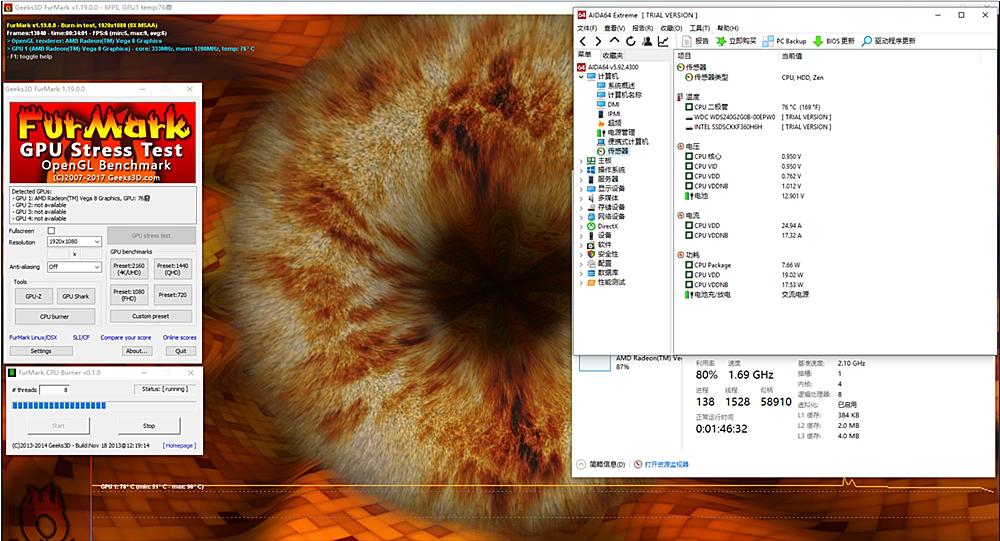This screenshot has height=541, width=1000.
Task: Click Preset:720 benchmark button
Action: pyautogui.click(x=173, y=295)
